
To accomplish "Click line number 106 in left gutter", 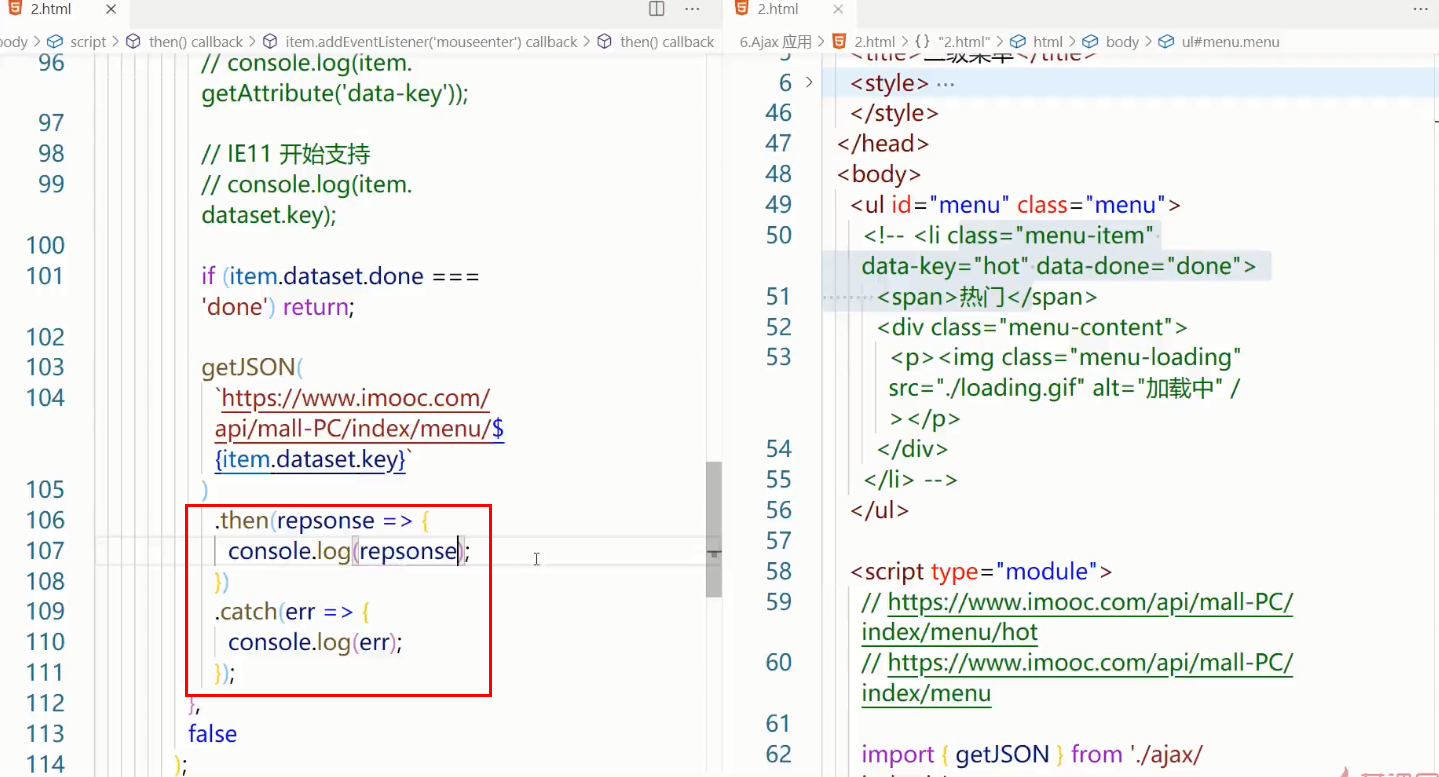I will point(45,520).
